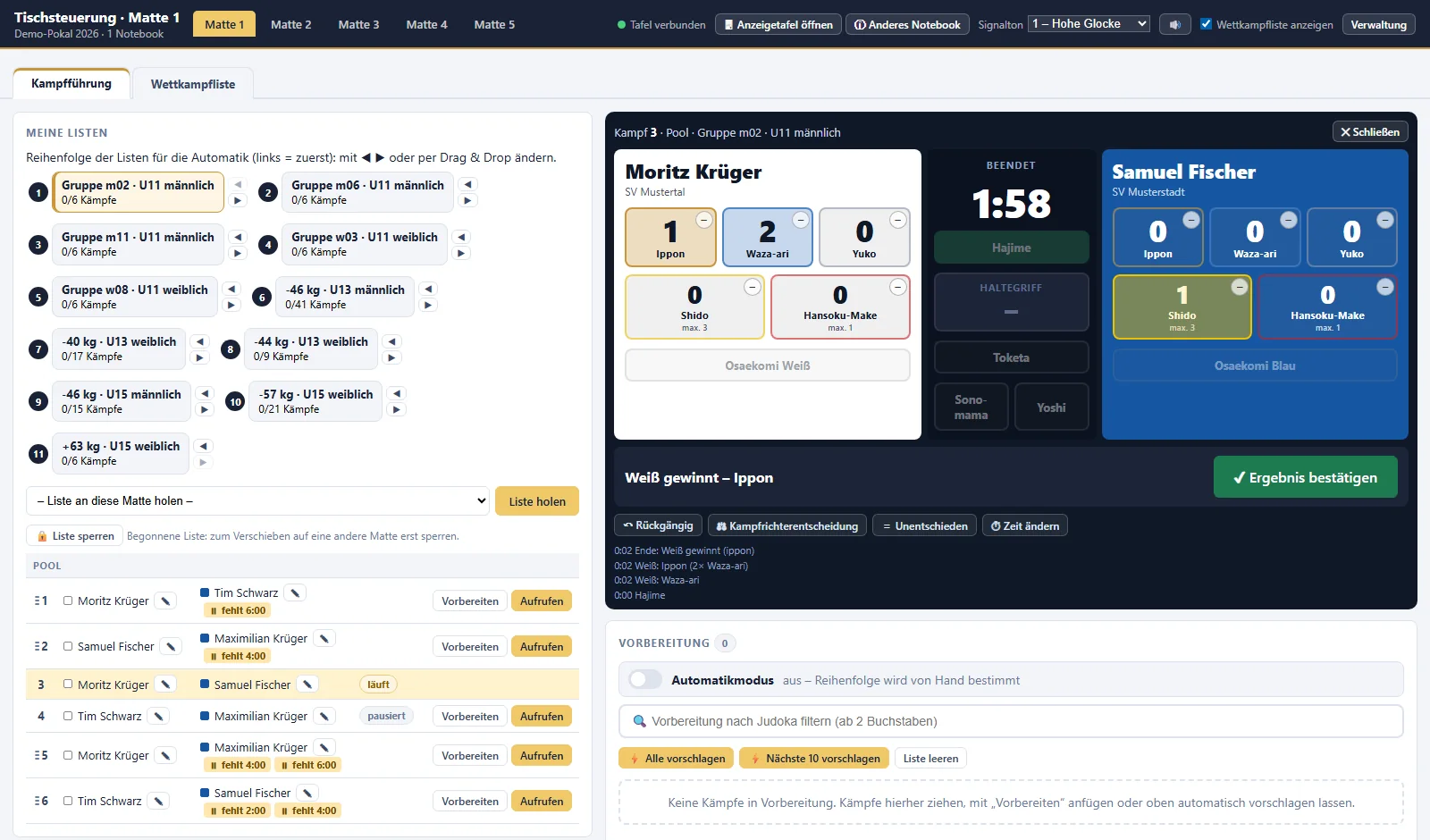
Task: Click Nächste 10 vorschlagen
Action: [x=814, y=758]
